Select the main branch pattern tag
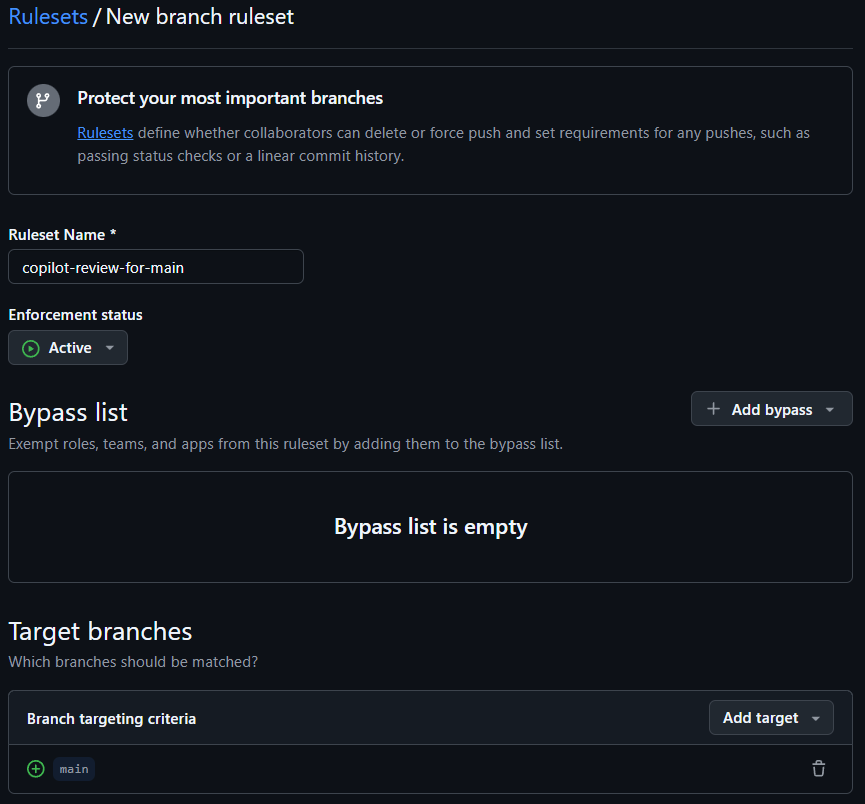Viewport: 865px width, 804px height. point(74,769)
